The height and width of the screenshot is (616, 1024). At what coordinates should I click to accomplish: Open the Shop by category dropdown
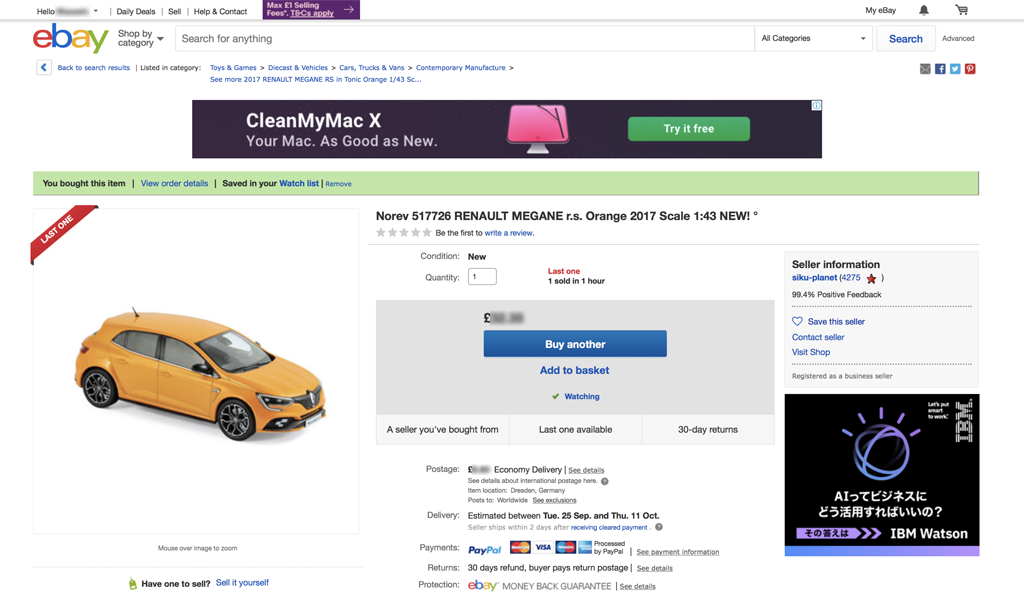point(140,39)
